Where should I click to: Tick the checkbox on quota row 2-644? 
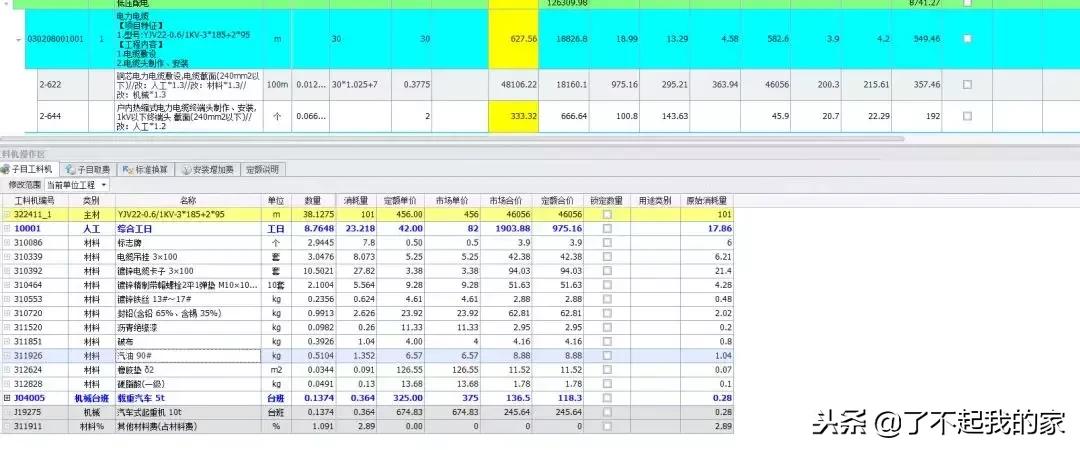967,116
